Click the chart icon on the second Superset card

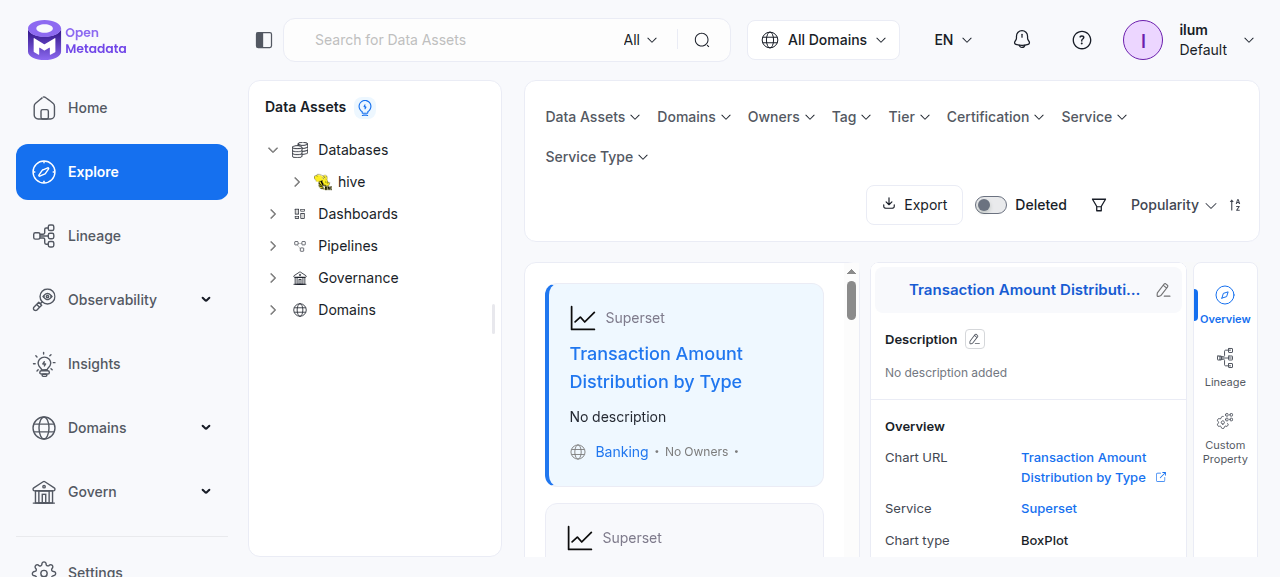pos(580,538)
